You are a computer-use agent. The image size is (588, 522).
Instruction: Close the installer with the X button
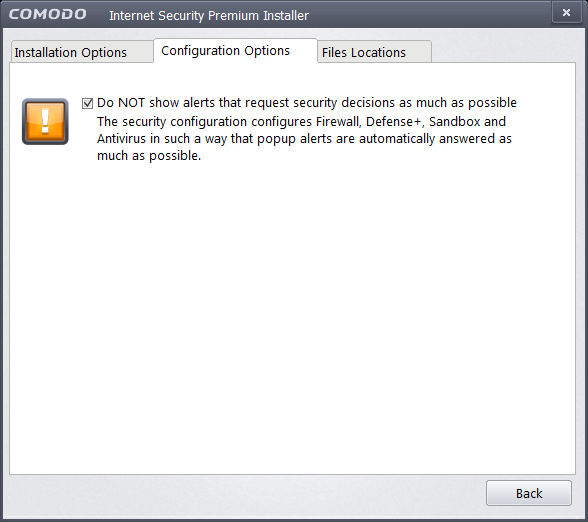point(566,13)
